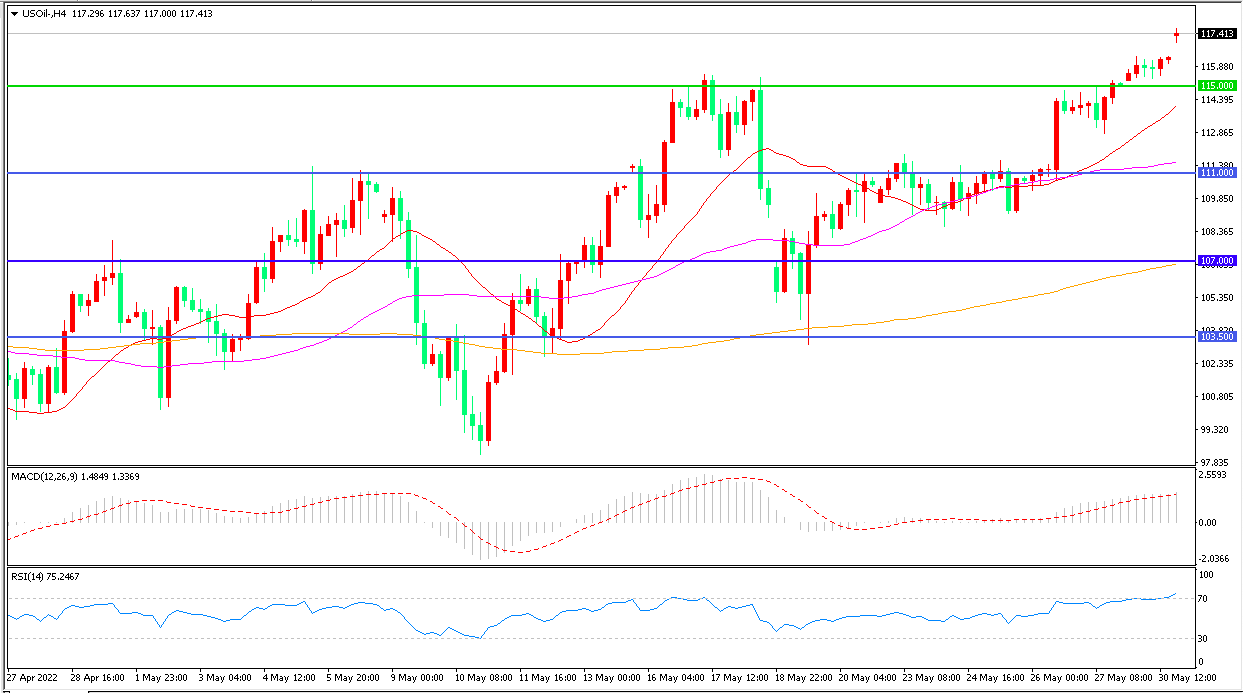Click the MACD scale value 2.5593
Viewport: 1243px width, 693px height.
tap(1215, 476)
